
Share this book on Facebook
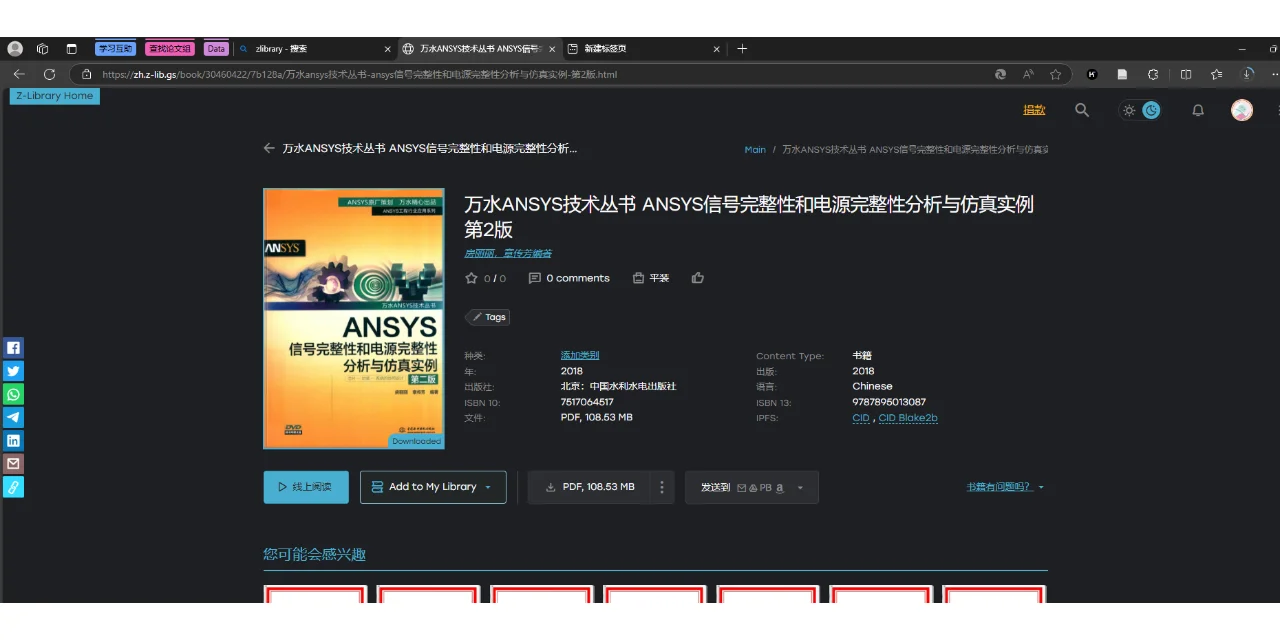13,348
